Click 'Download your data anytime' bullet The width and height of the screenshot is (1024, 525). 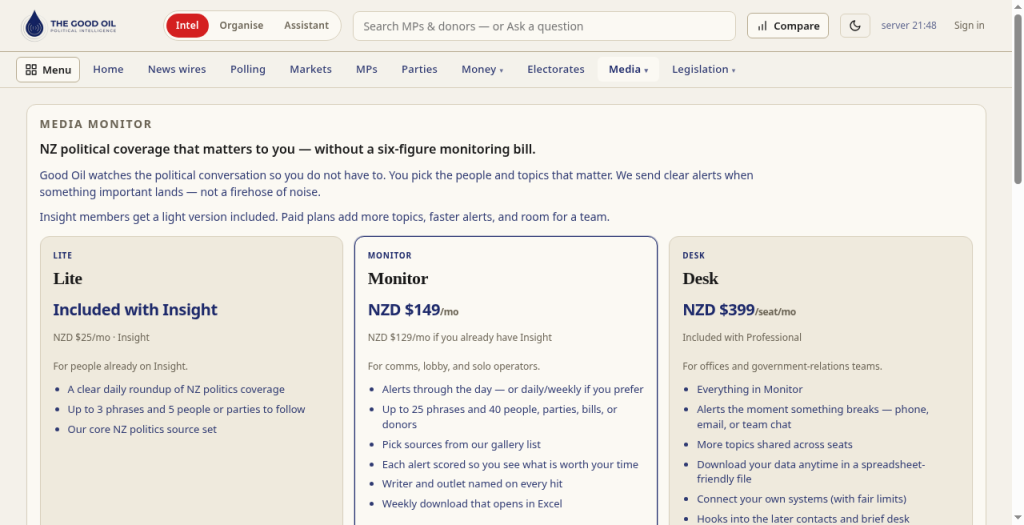810,471
